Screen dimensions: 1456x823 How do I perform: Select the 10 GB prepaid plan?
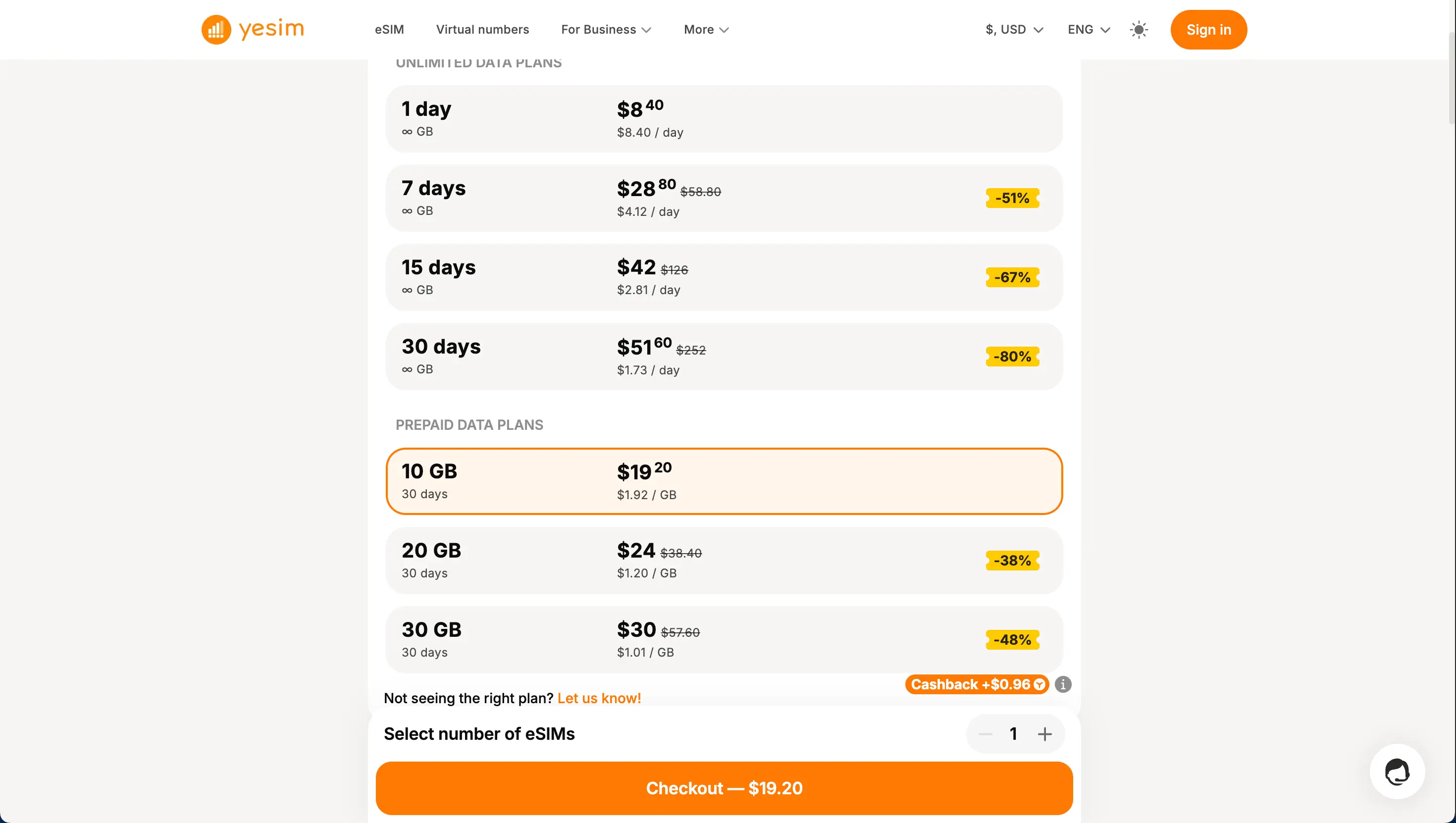coord(724,480)
